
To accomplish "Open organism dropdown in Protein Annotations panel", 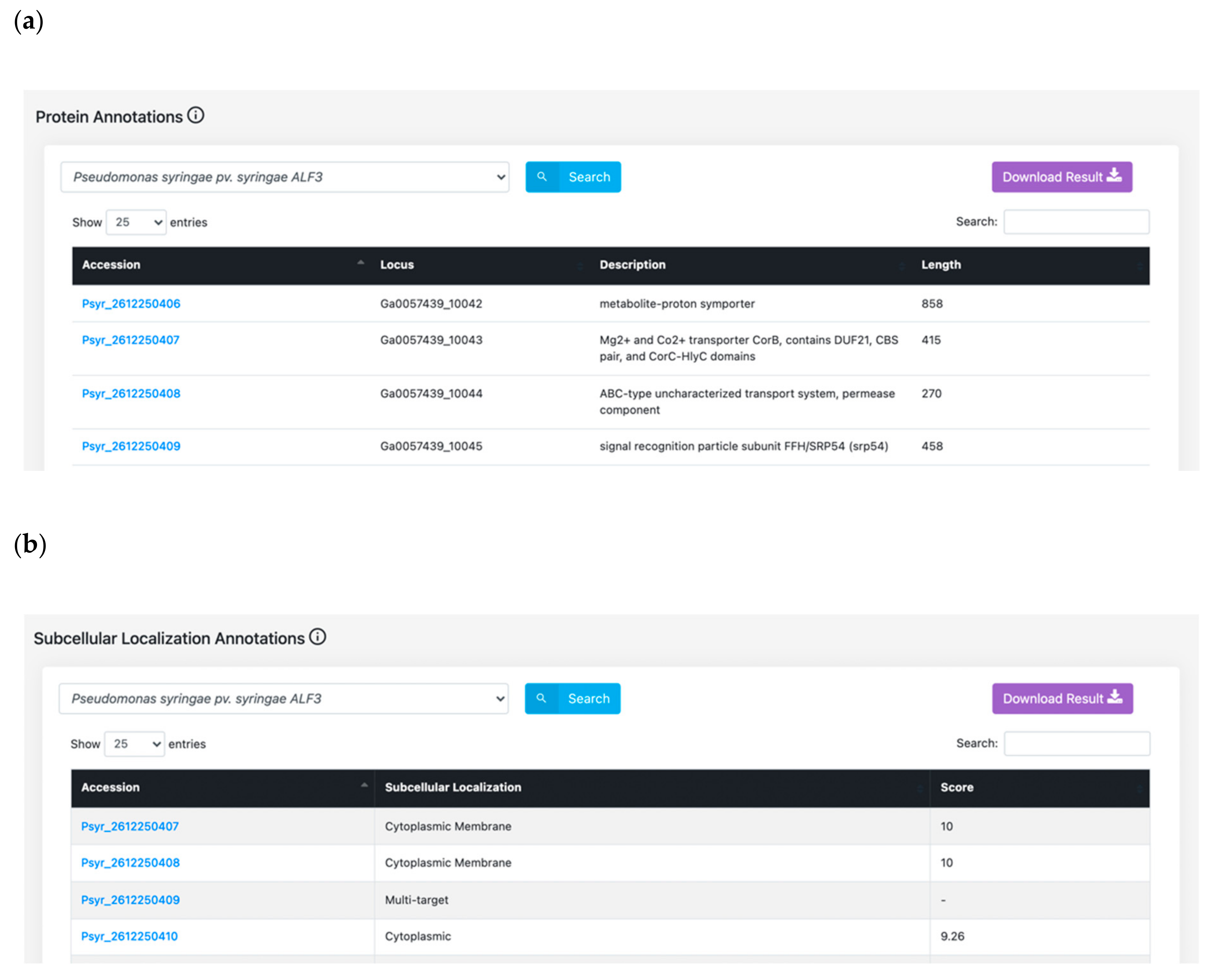I will point(285,177).
